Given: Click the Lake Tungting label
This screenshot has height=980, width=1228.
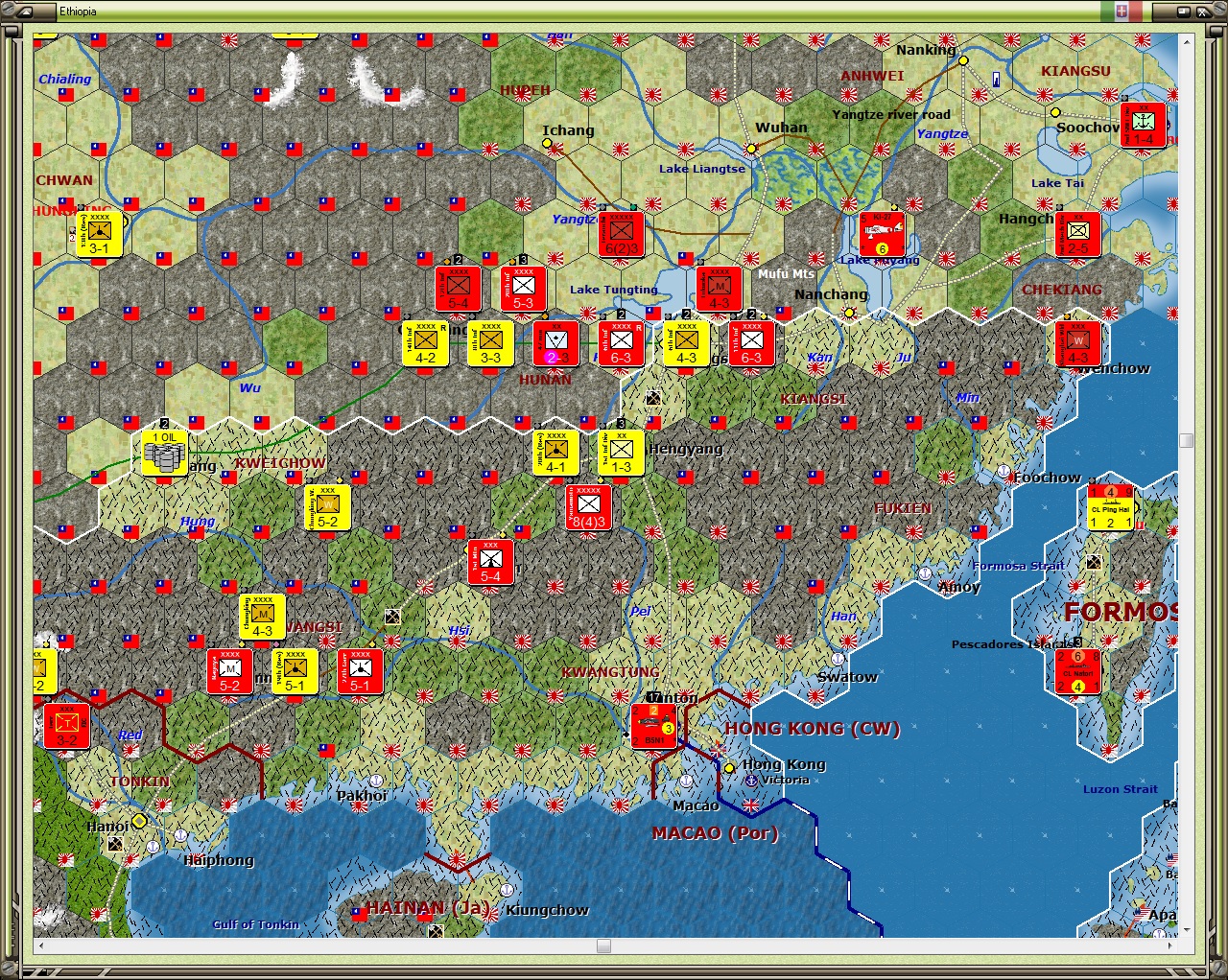Looking at the screenshot, I should pyautogui.click(x=614, y=290).
